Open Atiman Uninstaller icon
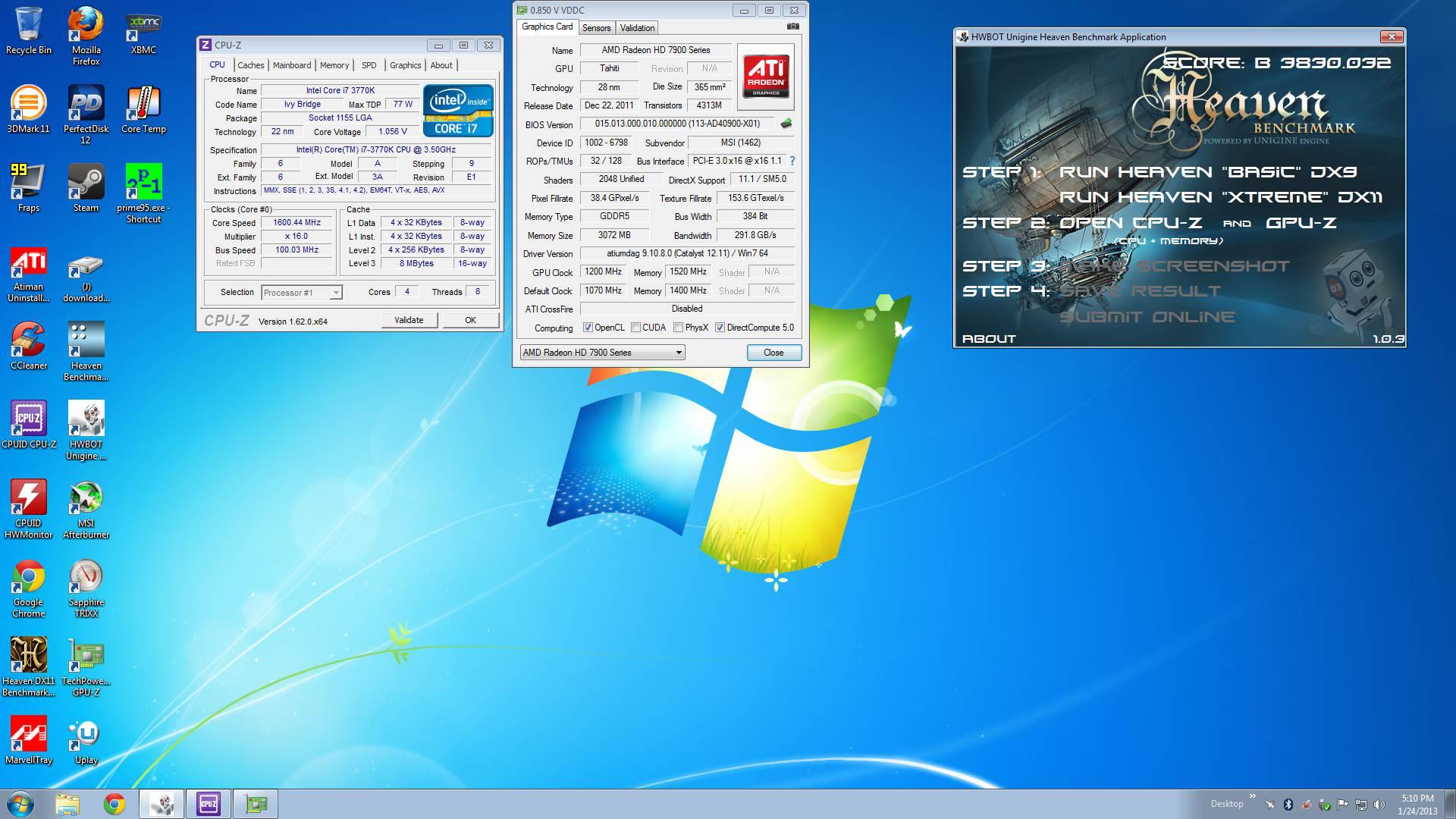 [29, 273]
